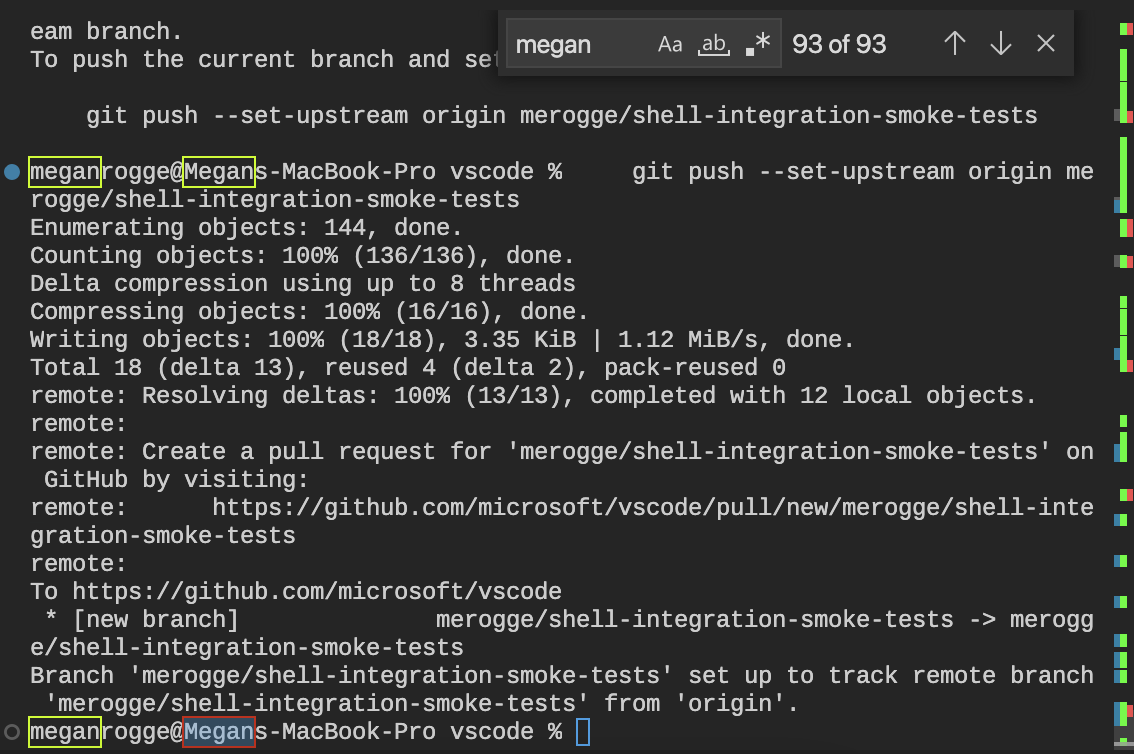1134x754 pixels.
Task: Click the '93 of 93' match counter
Action: click(x=839, y=44)
